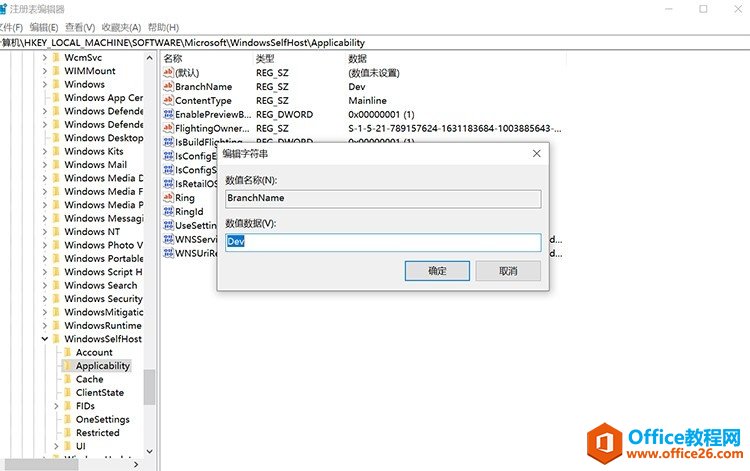Viewport: 750px width, 471px height.
Task: Select the WindowsMitigatic tree key
Action: pos(103,312)
